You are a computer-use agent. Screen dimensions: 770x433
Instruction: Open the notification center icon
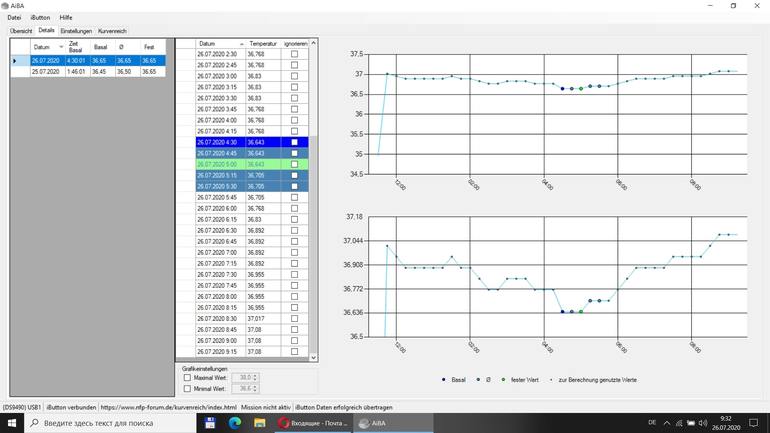pos(754,423)
